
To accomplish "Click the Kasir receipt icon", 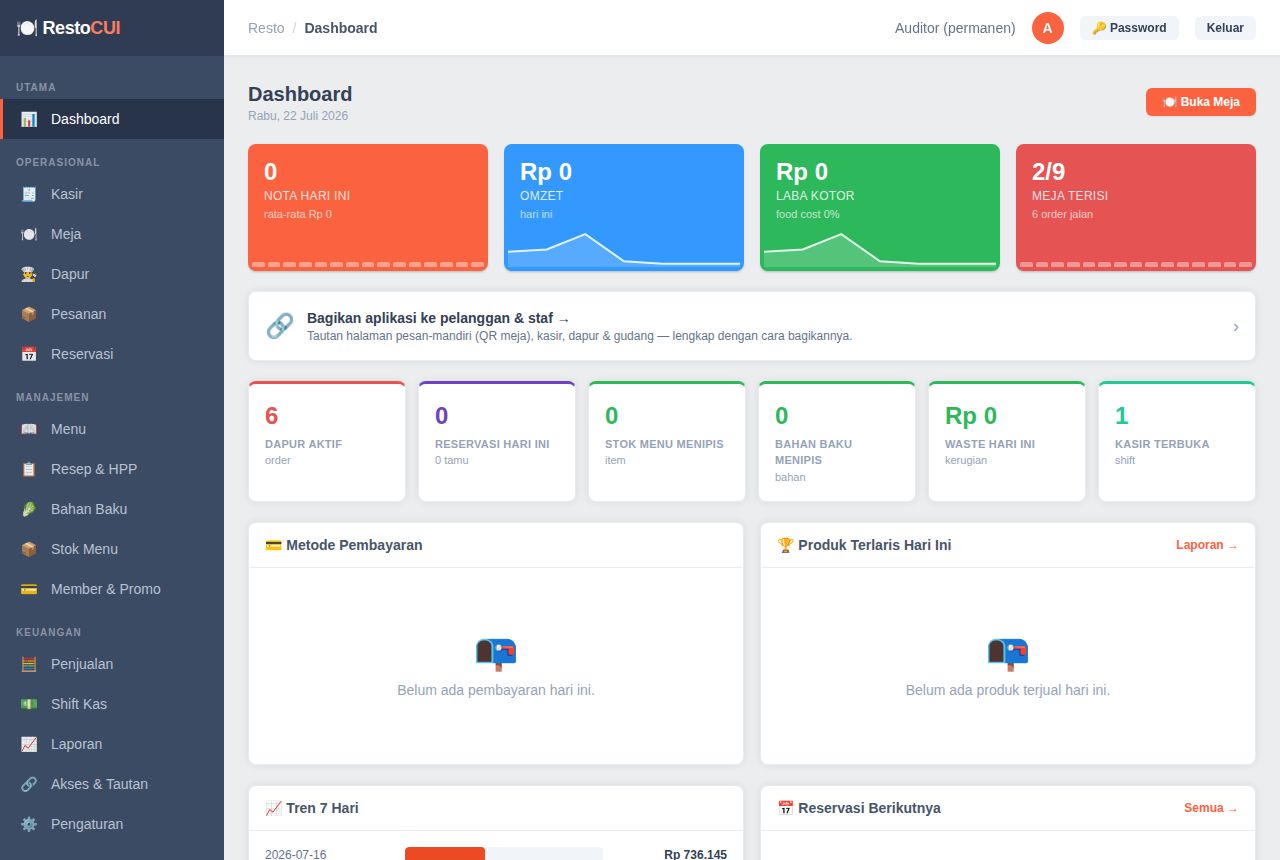I will pos(29,194).
